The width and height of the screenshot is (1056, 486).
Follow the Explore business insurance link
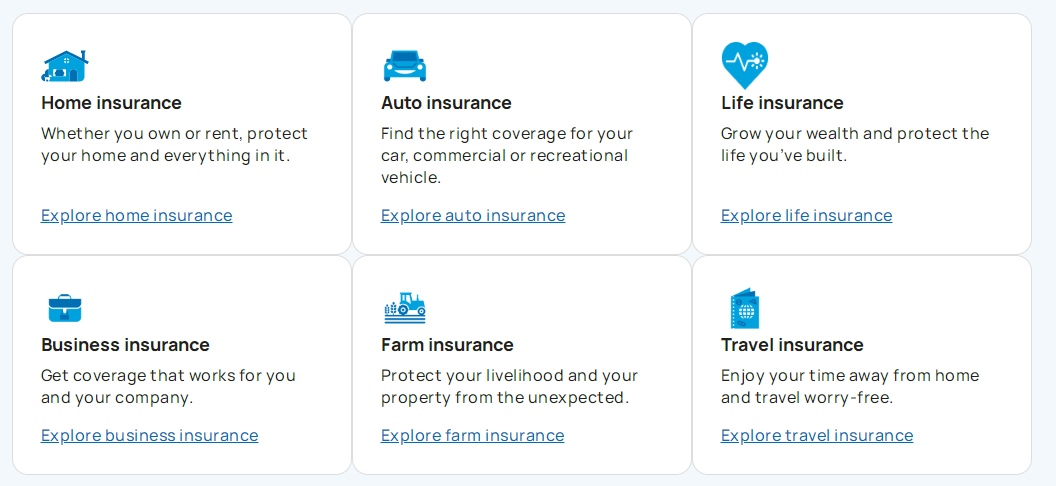(150, 436)
